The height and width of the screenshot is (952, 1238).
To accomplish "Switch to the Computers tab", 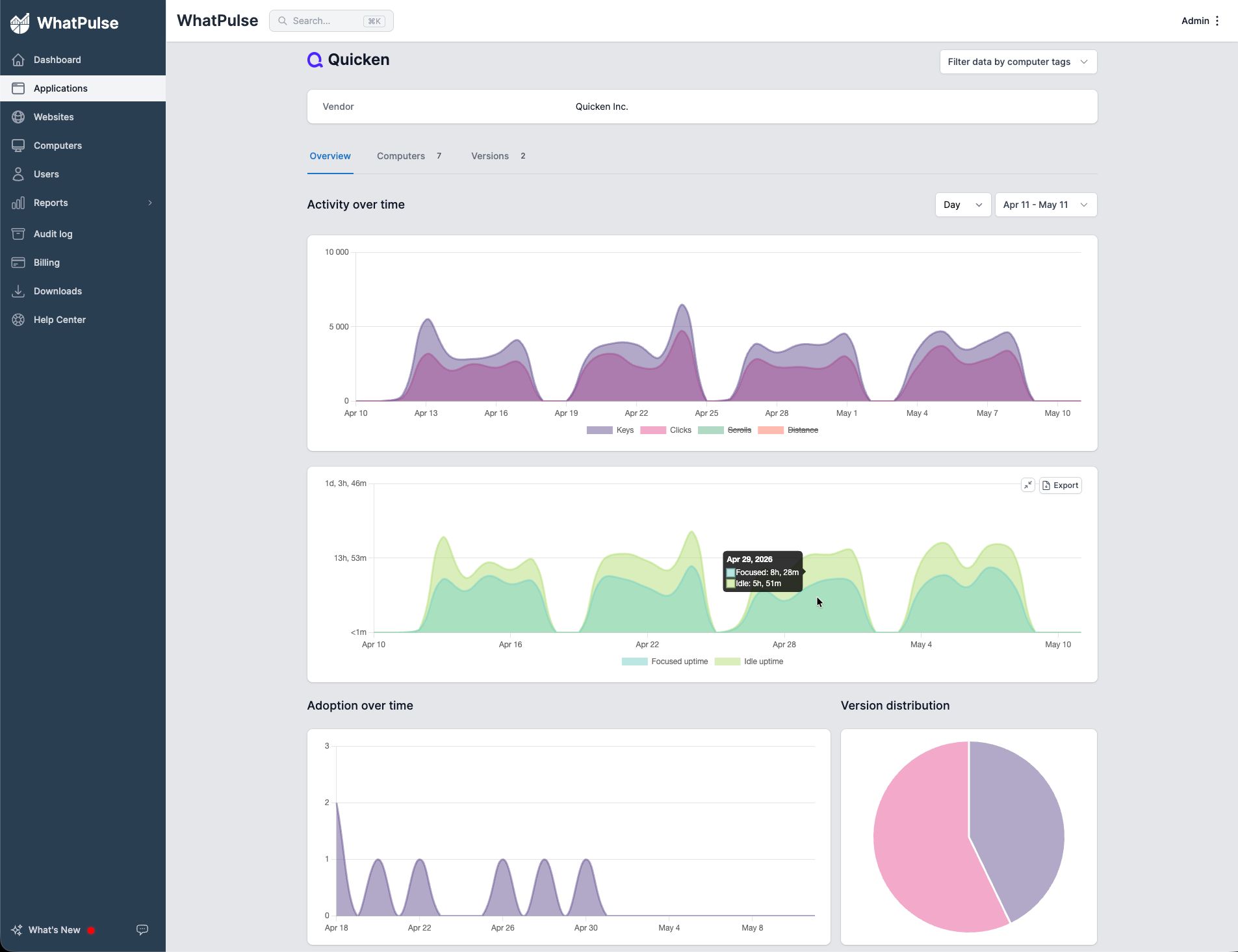I will pyautogui.click(x=409, y=156).
